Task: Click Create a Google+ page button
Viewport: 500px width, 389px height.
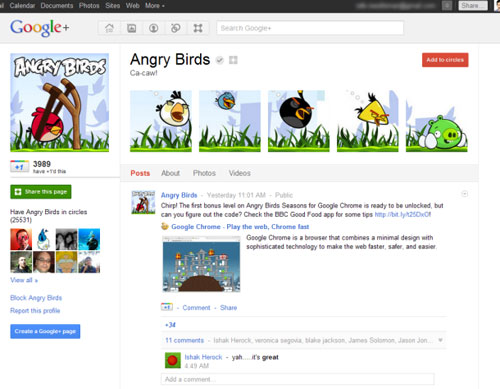Action: (x=45, y=331)
